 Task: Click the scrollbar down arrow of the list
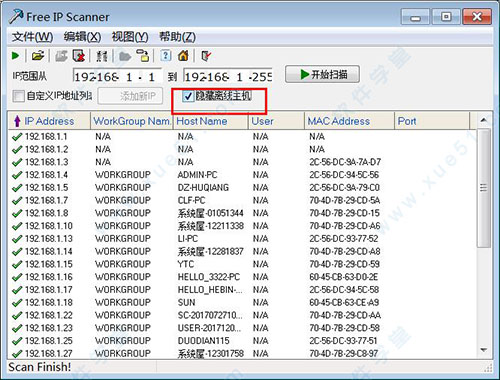(484, 350)
